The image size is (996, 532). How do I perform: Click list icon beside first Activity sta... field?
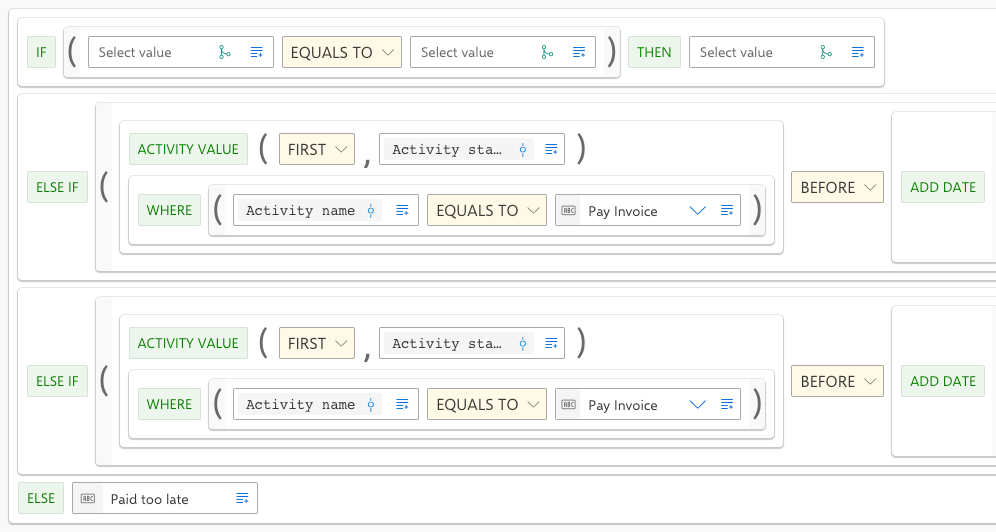click(551, 149)
